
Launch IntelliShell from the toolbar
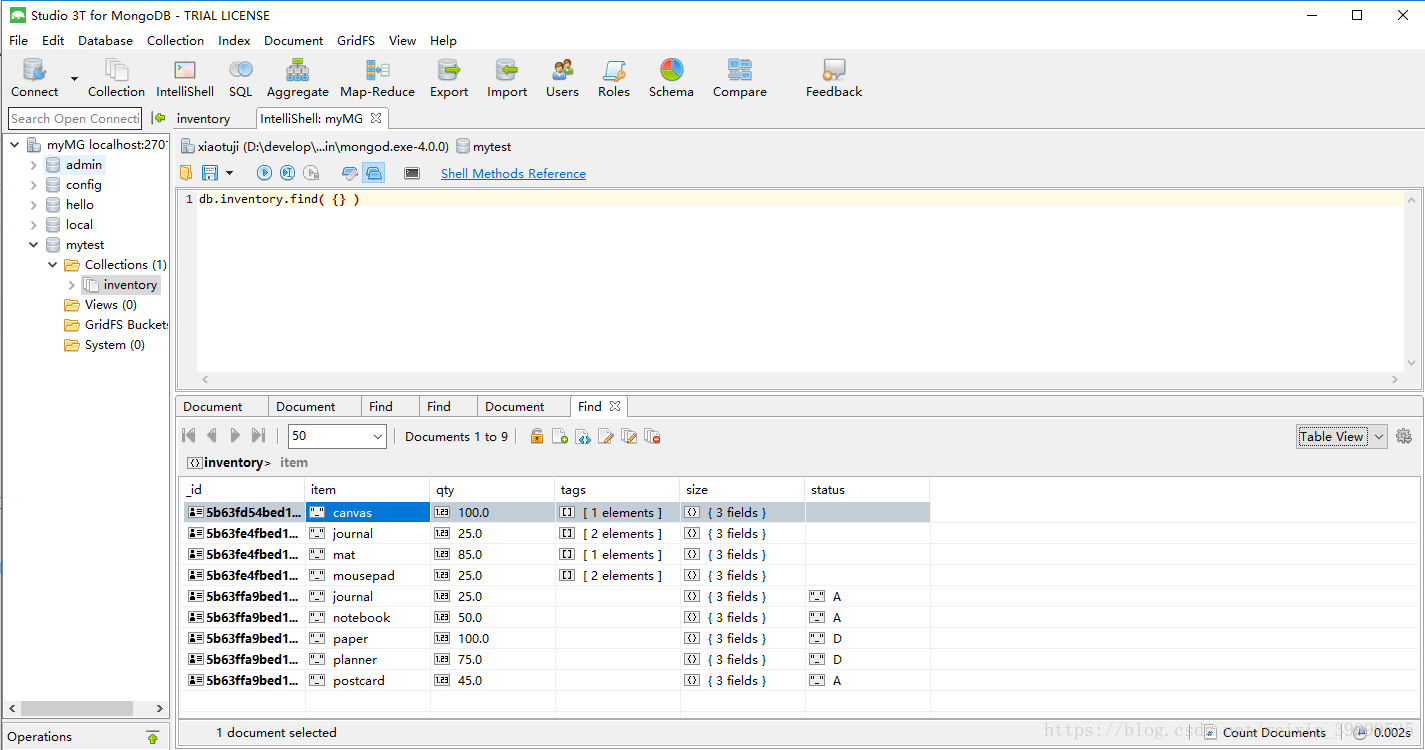(185, 77)
